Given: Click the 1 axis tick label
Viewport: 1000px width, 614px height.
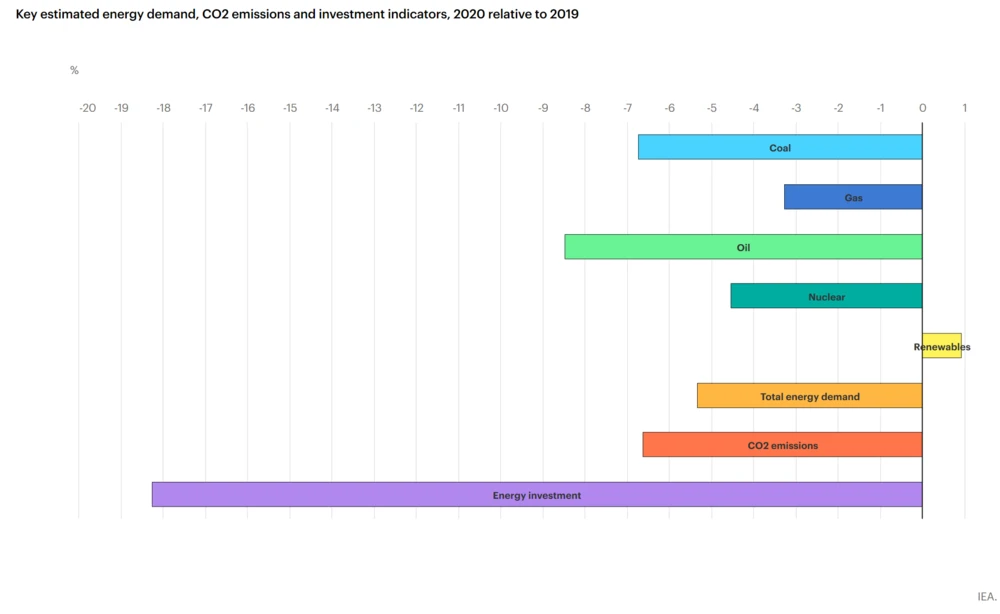Looking at the screenshot, I should pos(964,108).
